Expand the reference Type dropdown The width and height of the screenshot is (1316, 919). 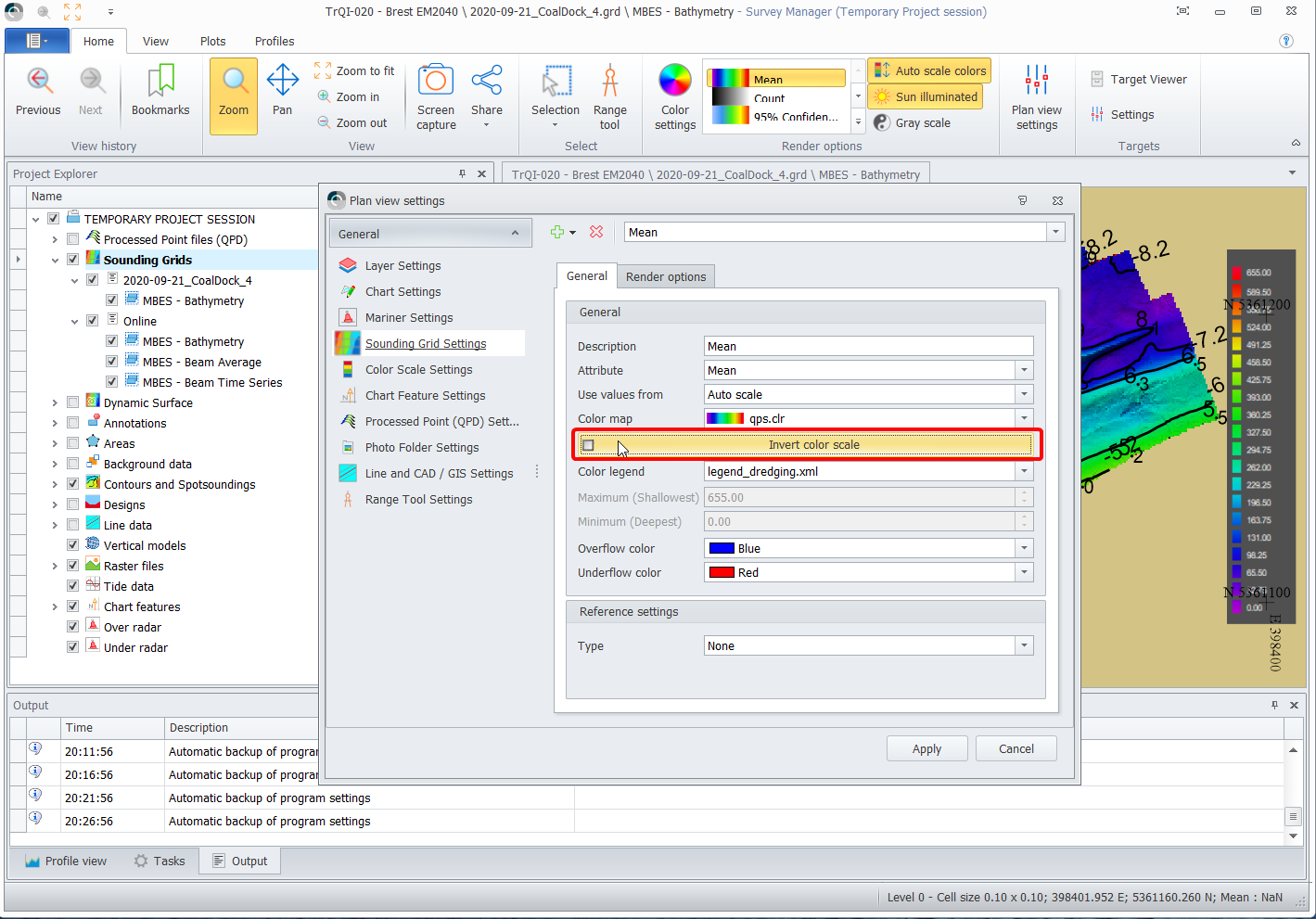(1024, 645)
